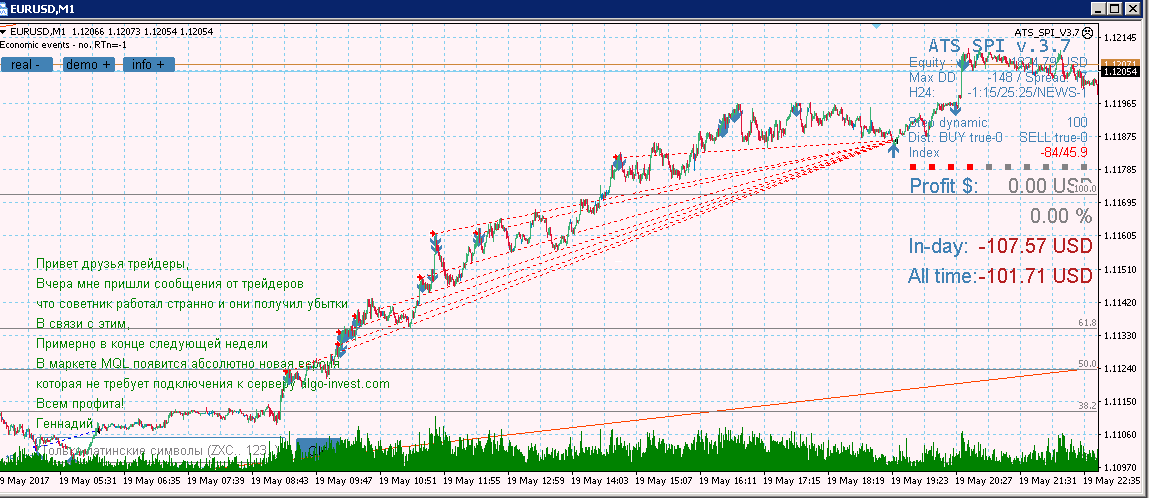Click the 'Всем профита!' text line

pos(80,403)
